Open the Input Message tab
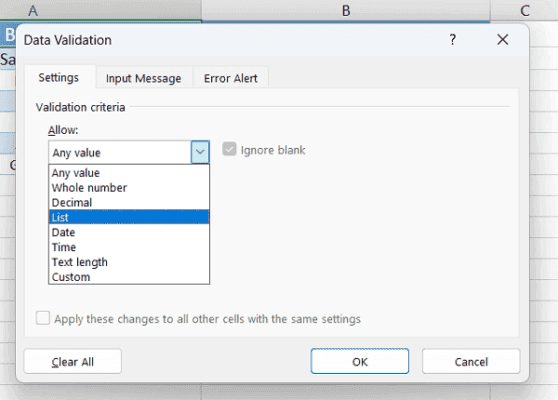 click(143, 78)
